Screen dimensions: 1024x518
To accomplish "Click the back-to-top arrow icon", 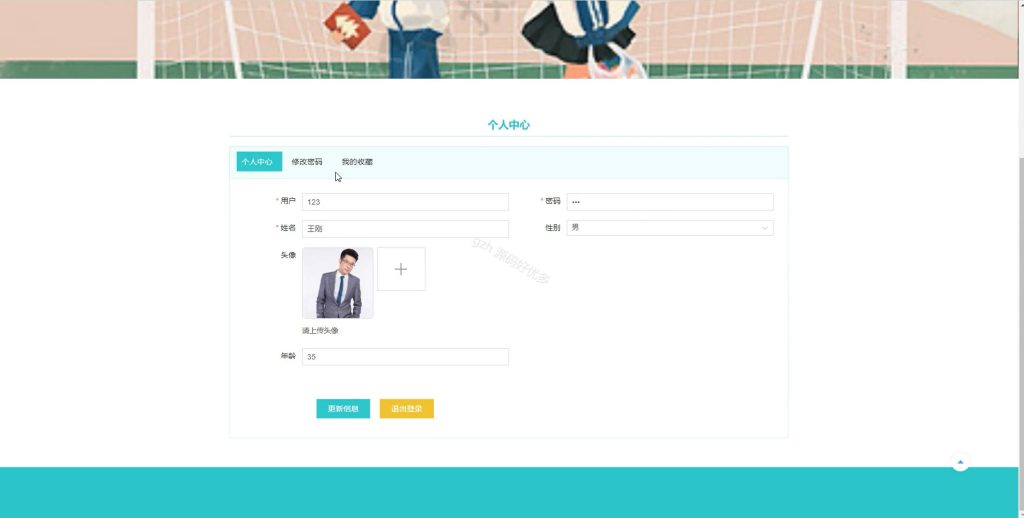I will pyautogui.click(x=960, y=462).
